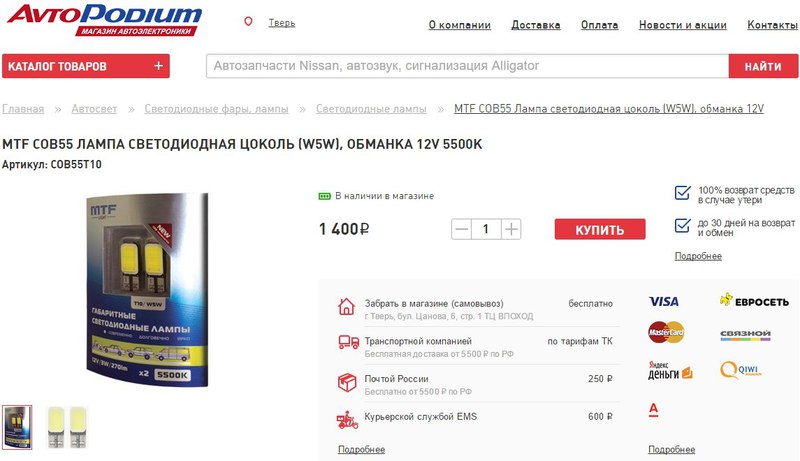Image resolution: width=800 pixels, height=461 pixels.
Task: Click the red location pin icon
Action: pos(248,21)
